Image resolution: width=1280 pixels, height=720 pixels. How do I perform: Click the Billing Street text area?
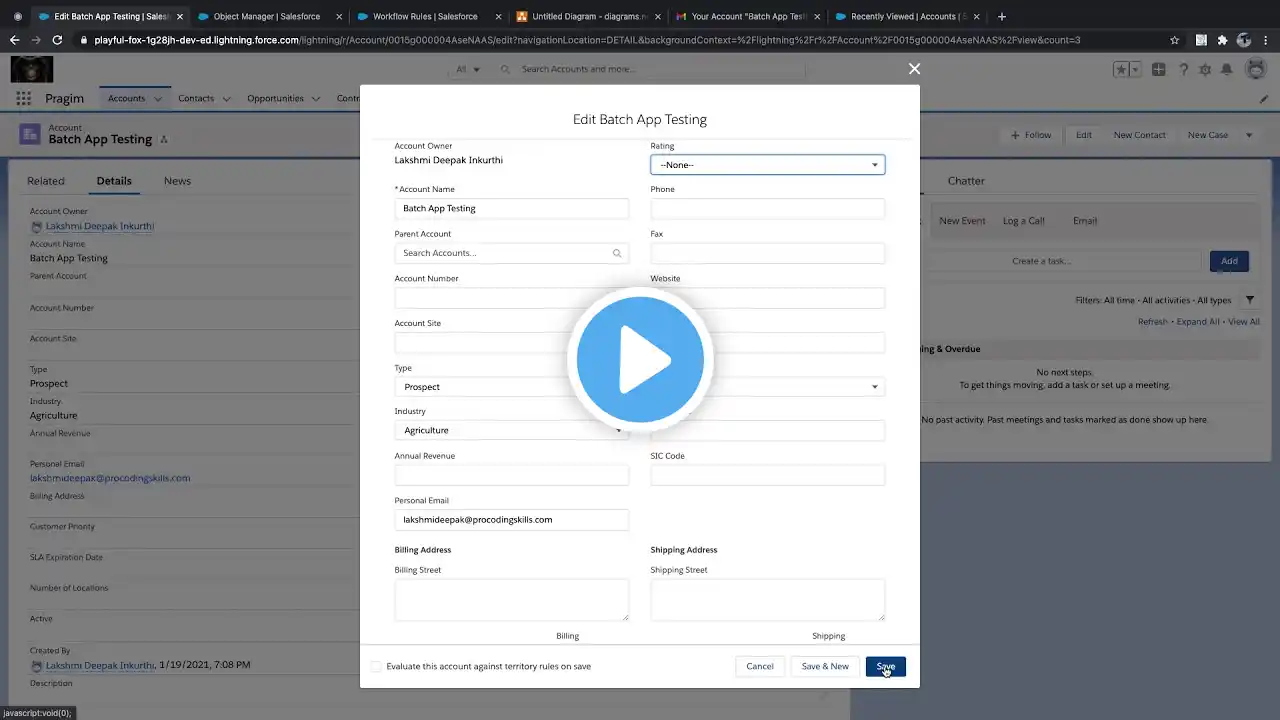pyautogui.click(x=512, y=600)
